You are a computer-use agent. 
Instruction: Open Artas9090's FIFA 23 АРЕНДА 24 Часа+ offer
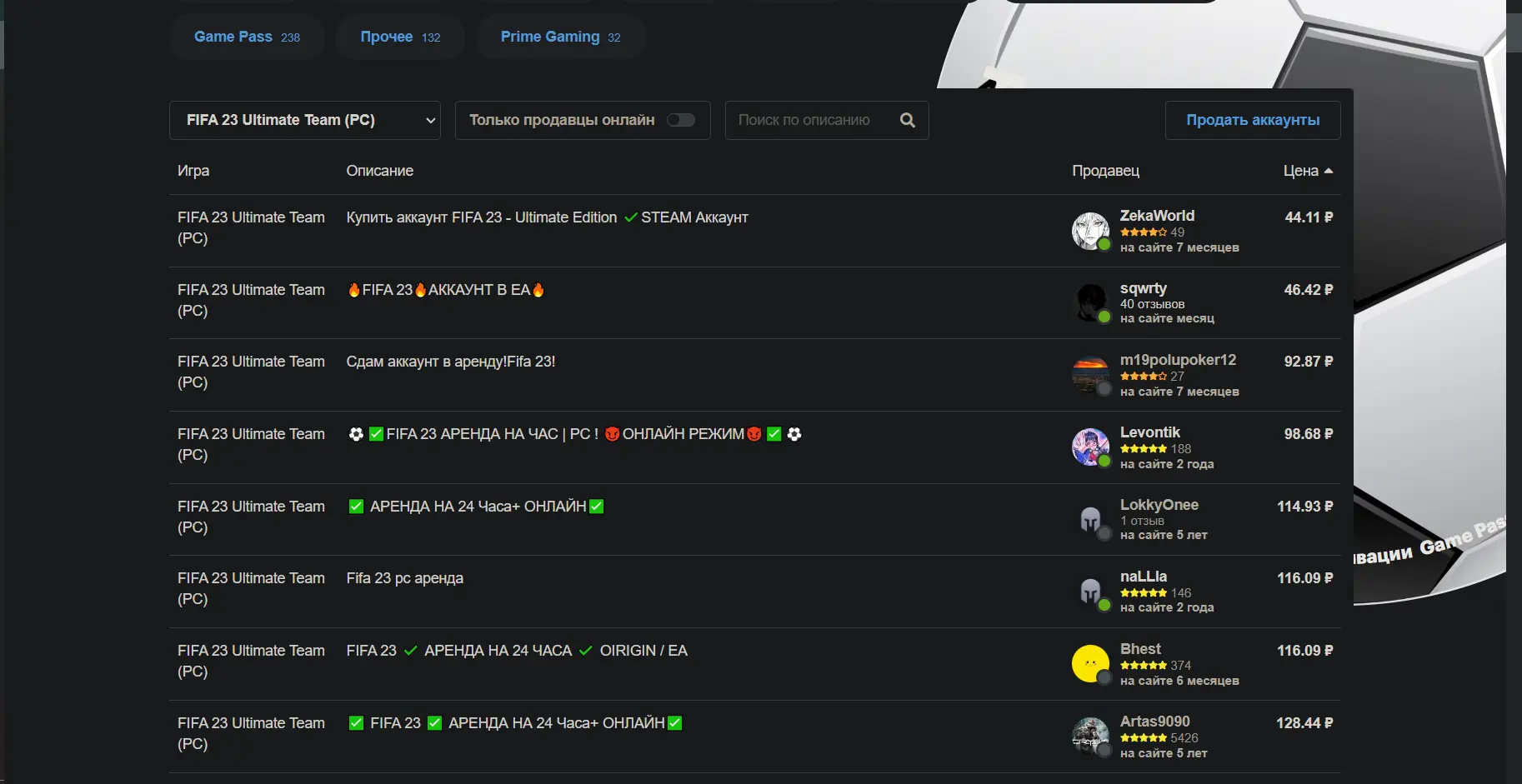(515, 723)
